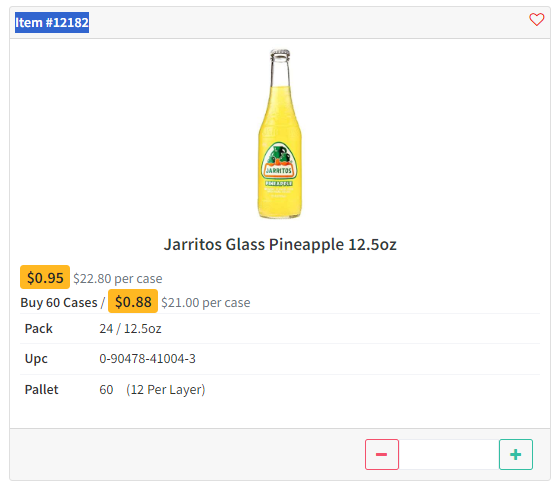This screenshot has width=559, height=491.
Task: Click the $22.80 per case price
Action: click(x=118, y=278)
